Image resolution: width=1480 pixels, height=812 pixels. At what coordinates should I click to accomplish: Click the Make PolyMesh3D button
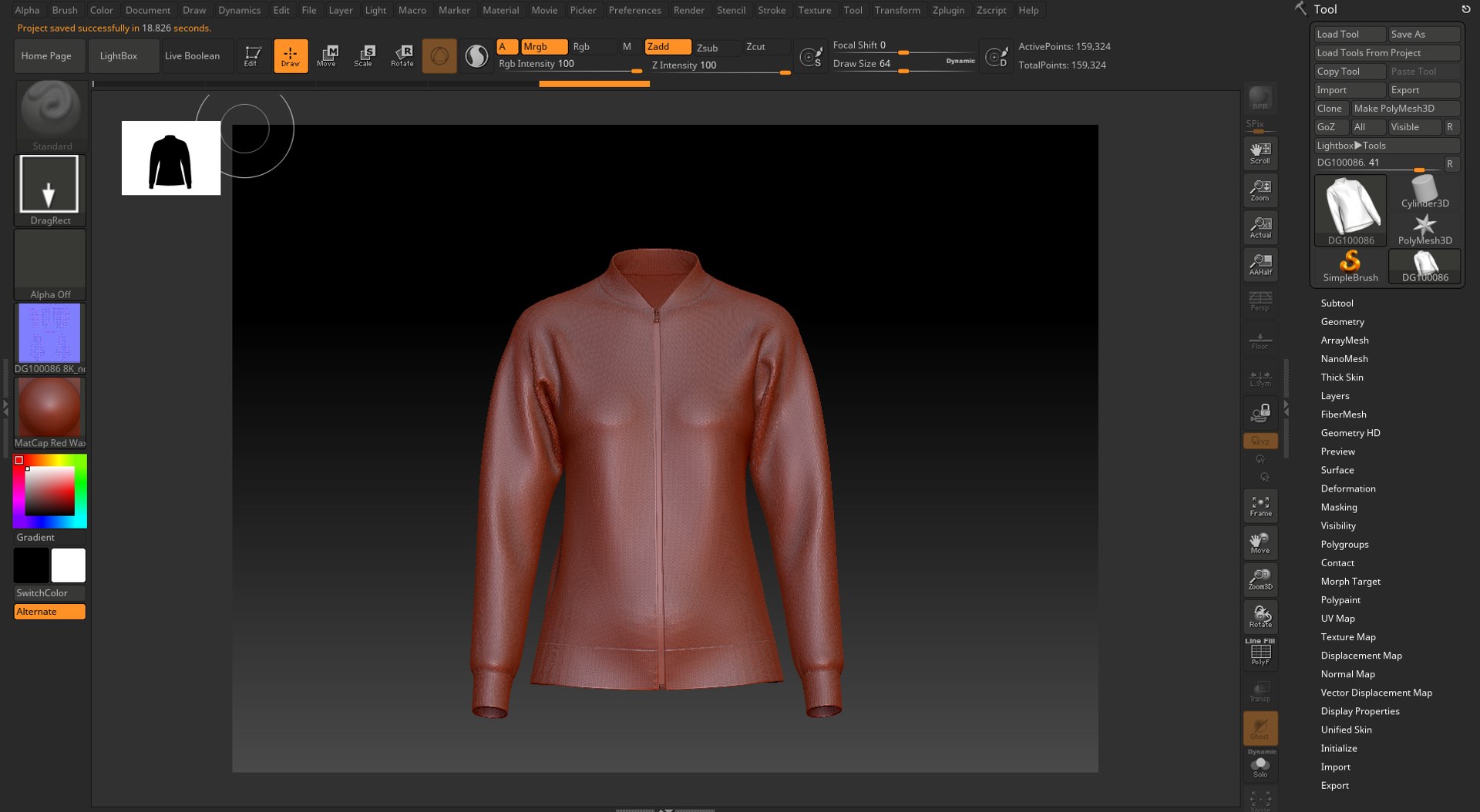pyautogui.click(x=1404, y=109)
